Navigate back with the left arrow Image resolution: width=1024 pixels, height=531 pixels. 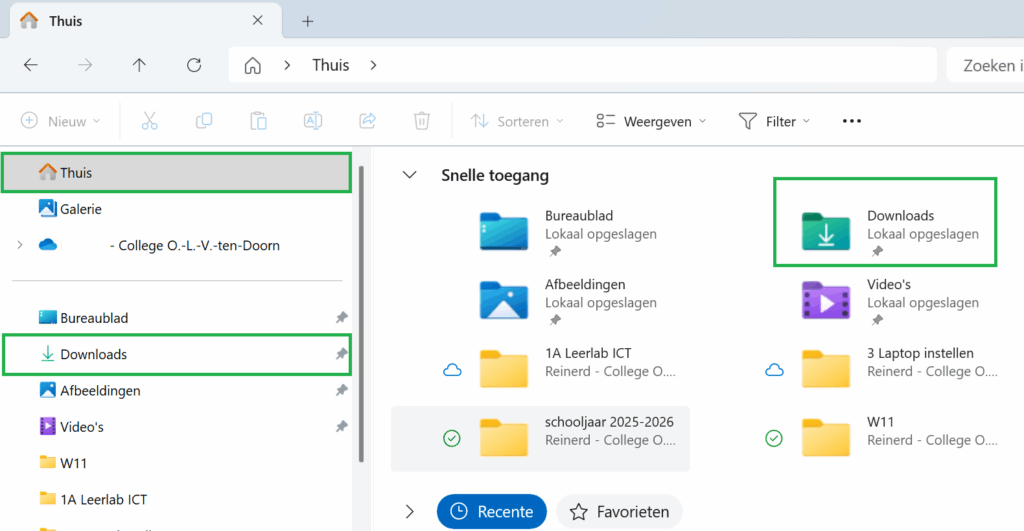[31, 65]
